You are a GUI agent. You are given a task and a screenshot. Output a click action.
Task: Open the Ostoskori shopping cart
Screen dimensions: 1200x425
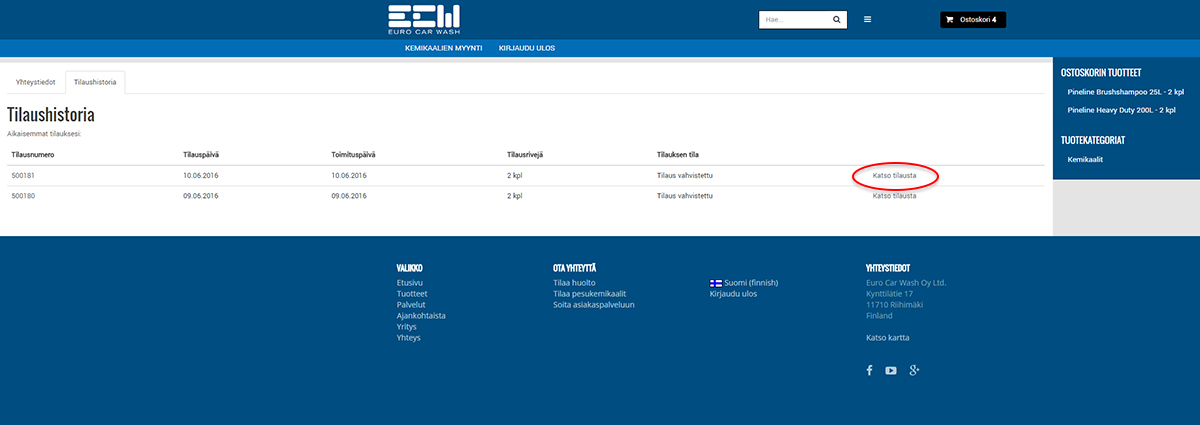pyautogui.click(x=972, y=19)
